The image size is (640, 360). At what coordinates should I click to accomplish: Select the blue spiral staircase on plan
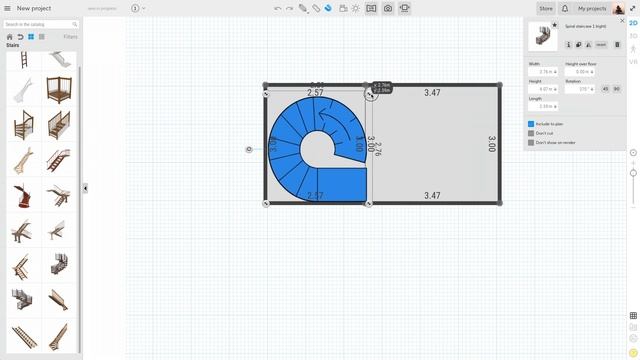coord(318,150)
